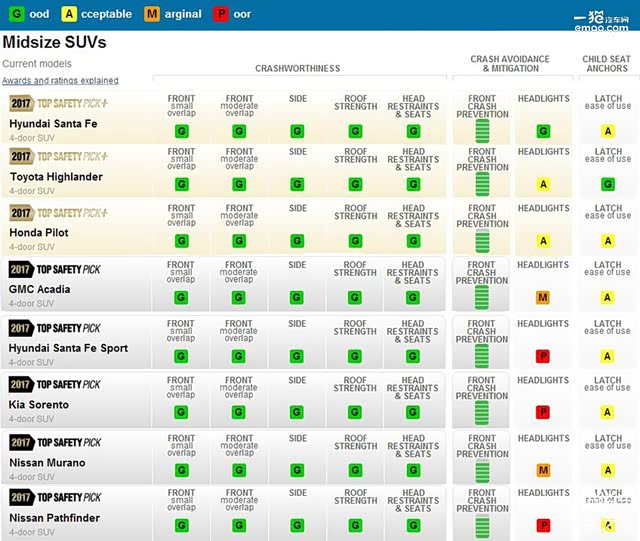Open the Nissan Murano model name
Screen dimensions: 640x541
(x=47, y=463)
